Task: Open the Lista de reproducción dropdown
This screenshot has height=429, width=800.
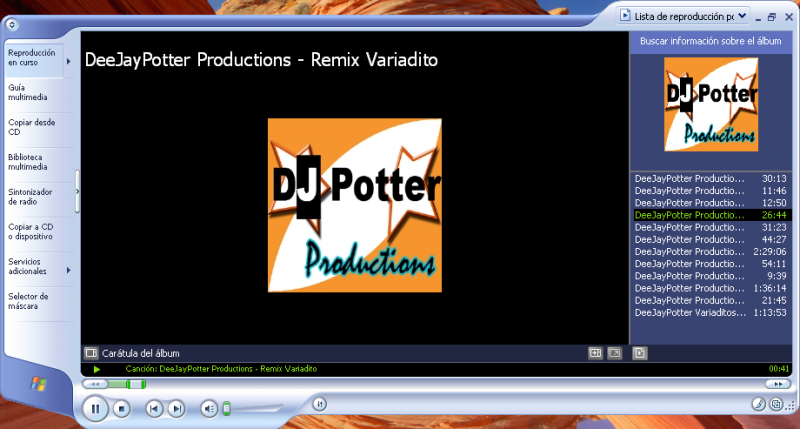Action: 684,16
